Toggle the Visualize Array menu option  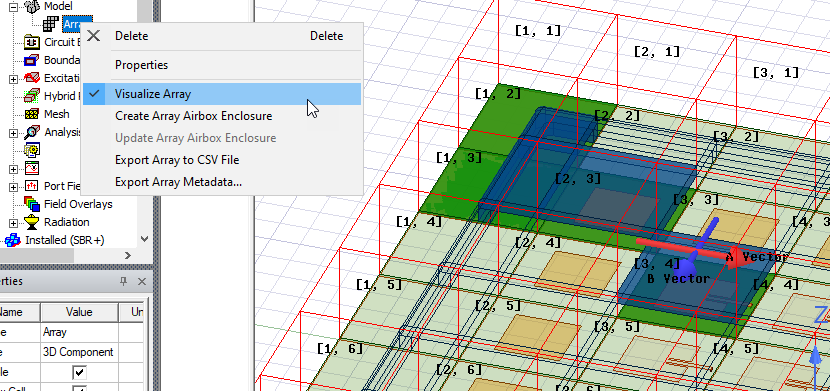tap(222, 94)
